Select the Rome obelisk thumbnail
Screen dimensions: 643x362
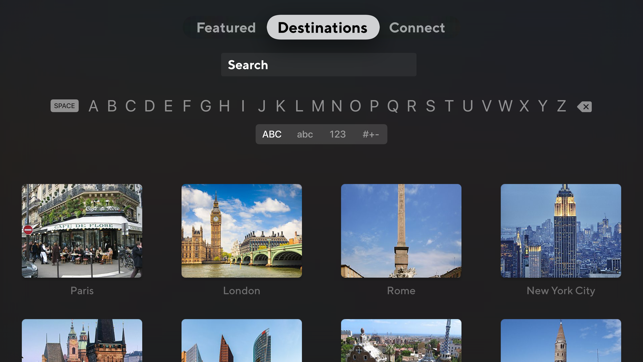point(401,231)
